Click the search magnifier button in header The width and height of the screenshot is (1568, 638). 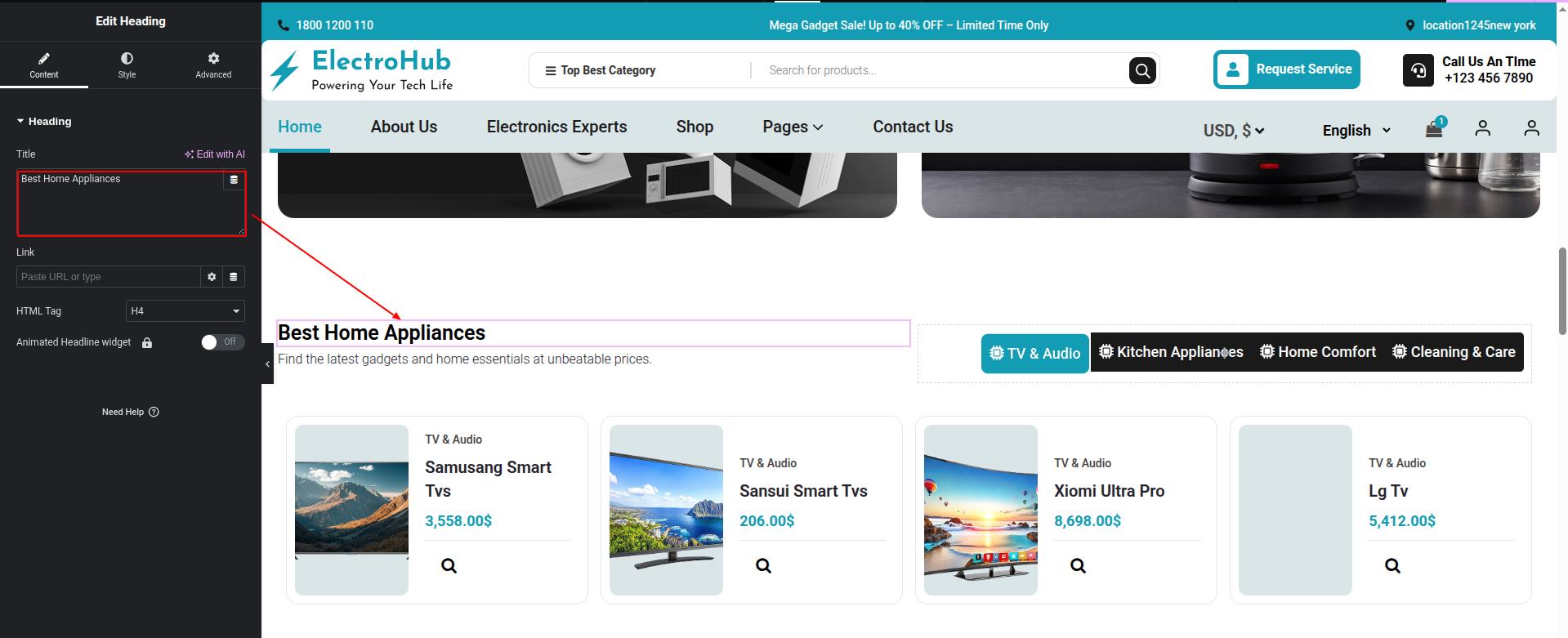coord(1142,71)
